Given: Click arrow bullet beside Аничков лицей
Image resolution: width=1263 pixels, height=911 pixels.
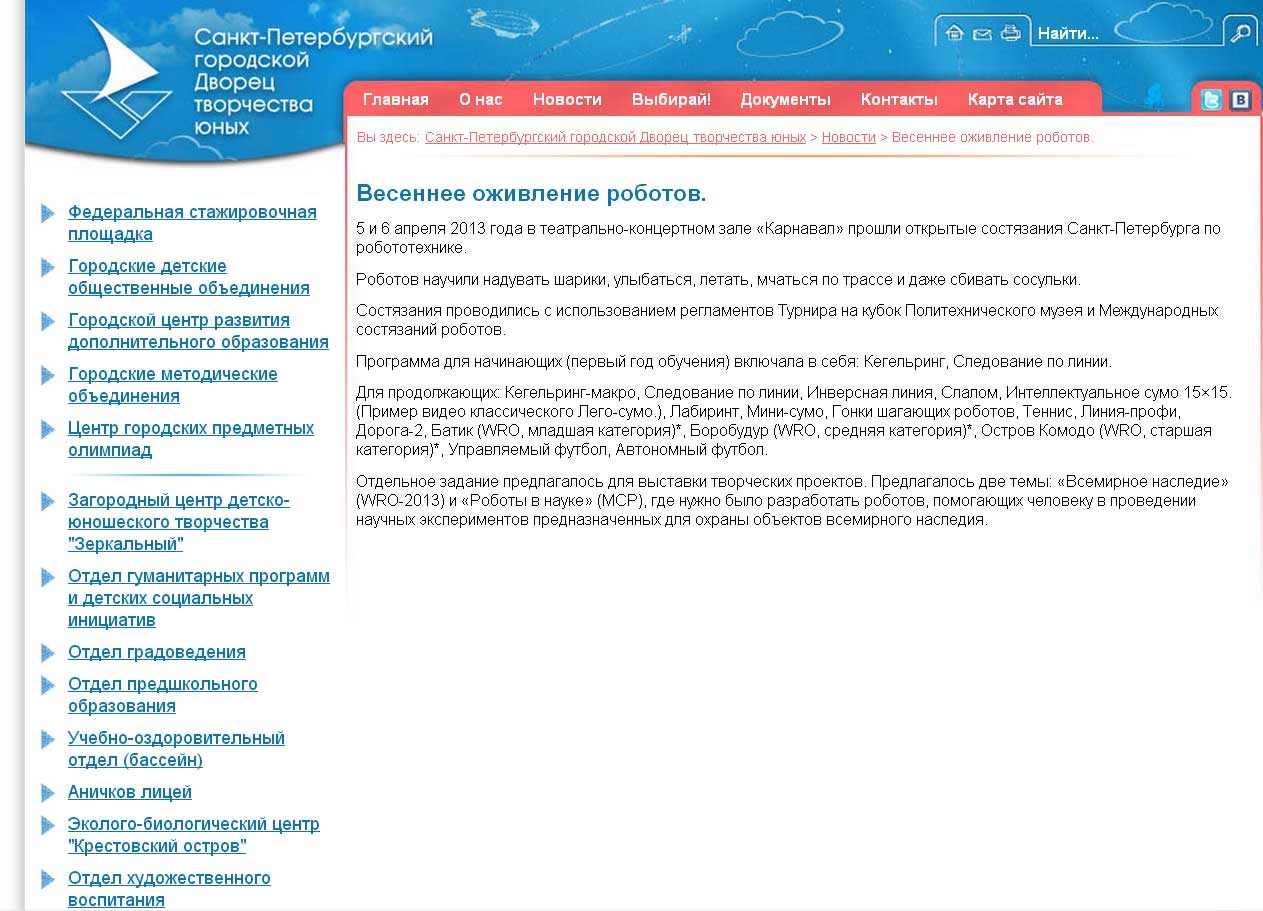Looking at the screenshot, I should click(48, 793).
